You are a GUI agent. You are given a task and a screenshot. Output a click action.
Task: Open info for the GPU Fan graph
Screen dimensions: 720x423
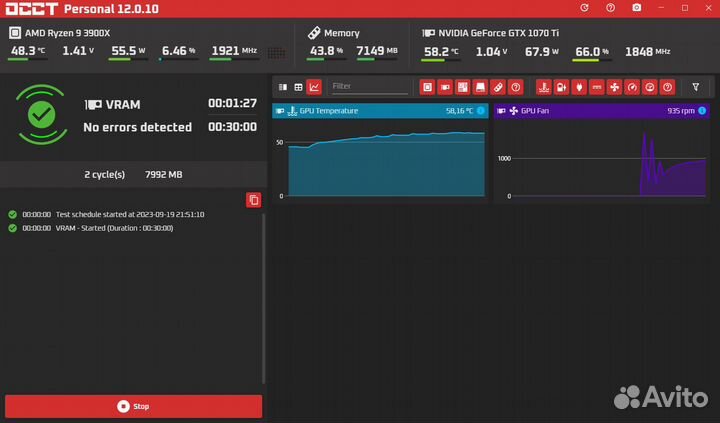click(702, 111)
